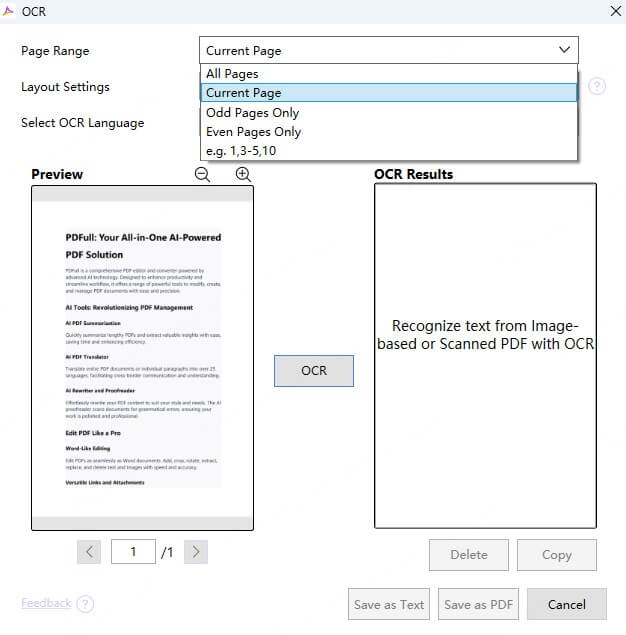Pick Odd Pages Only option
This screenshot has height=635, width=626.
point(389,113)
